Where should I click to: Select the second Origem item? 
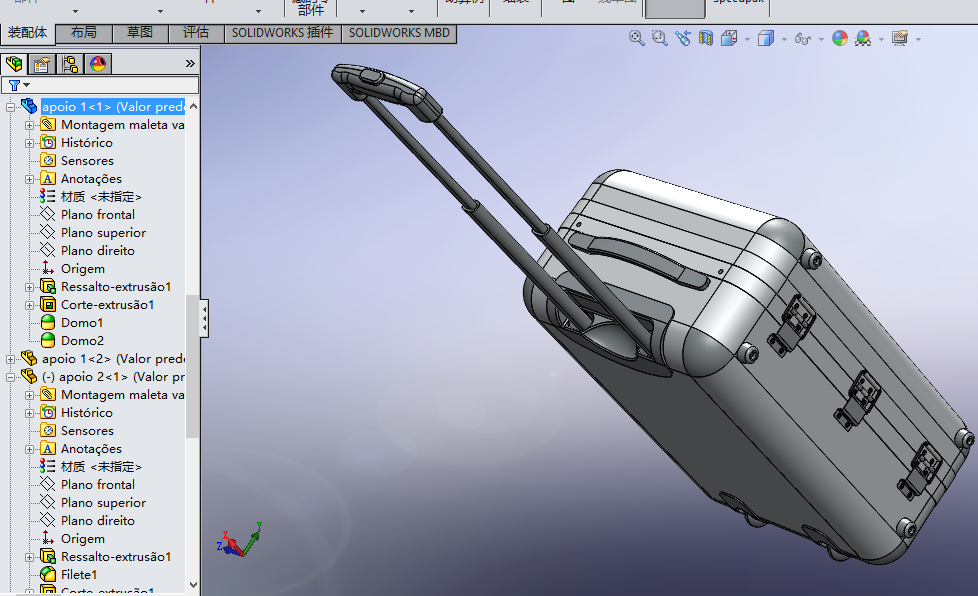point(82,539)
